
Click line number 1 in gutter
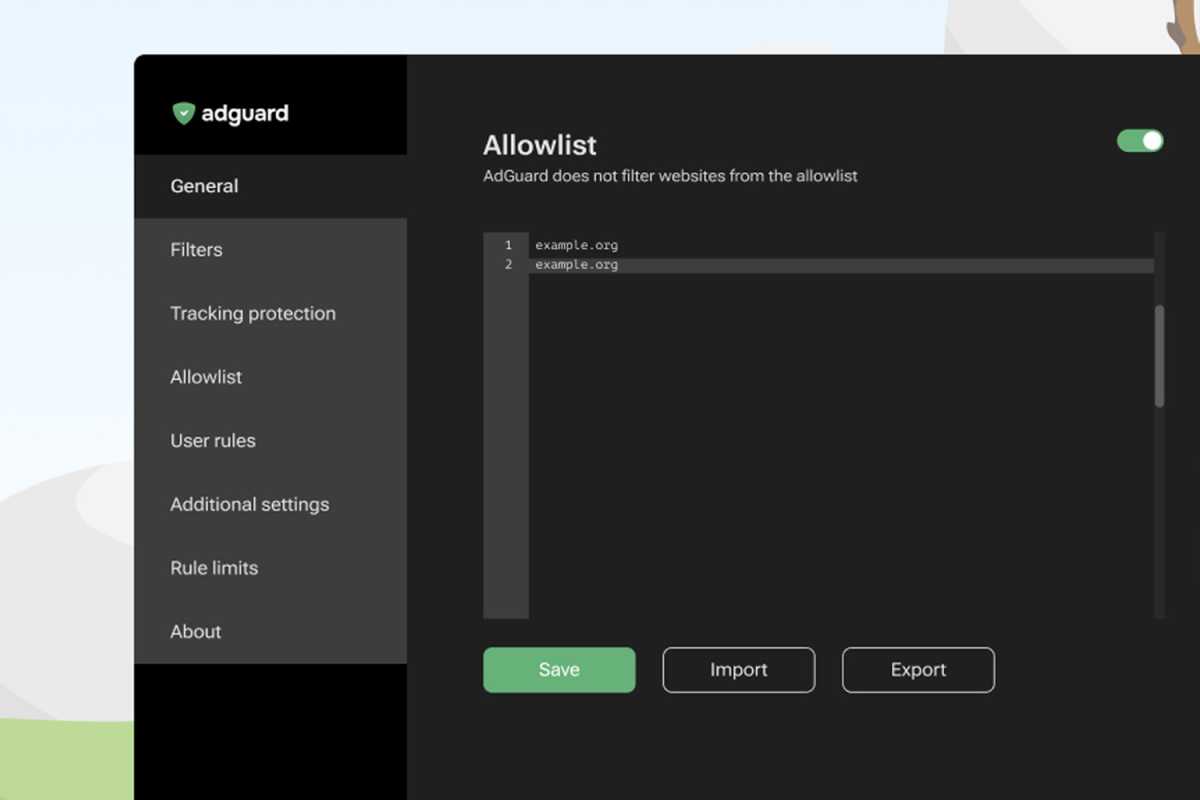point(508,245)
